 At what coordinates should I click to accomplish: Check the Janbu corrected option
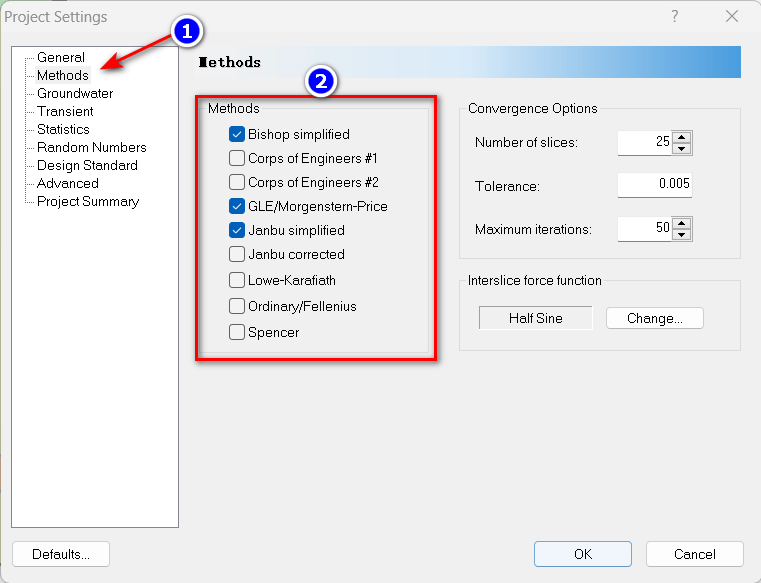237,254
